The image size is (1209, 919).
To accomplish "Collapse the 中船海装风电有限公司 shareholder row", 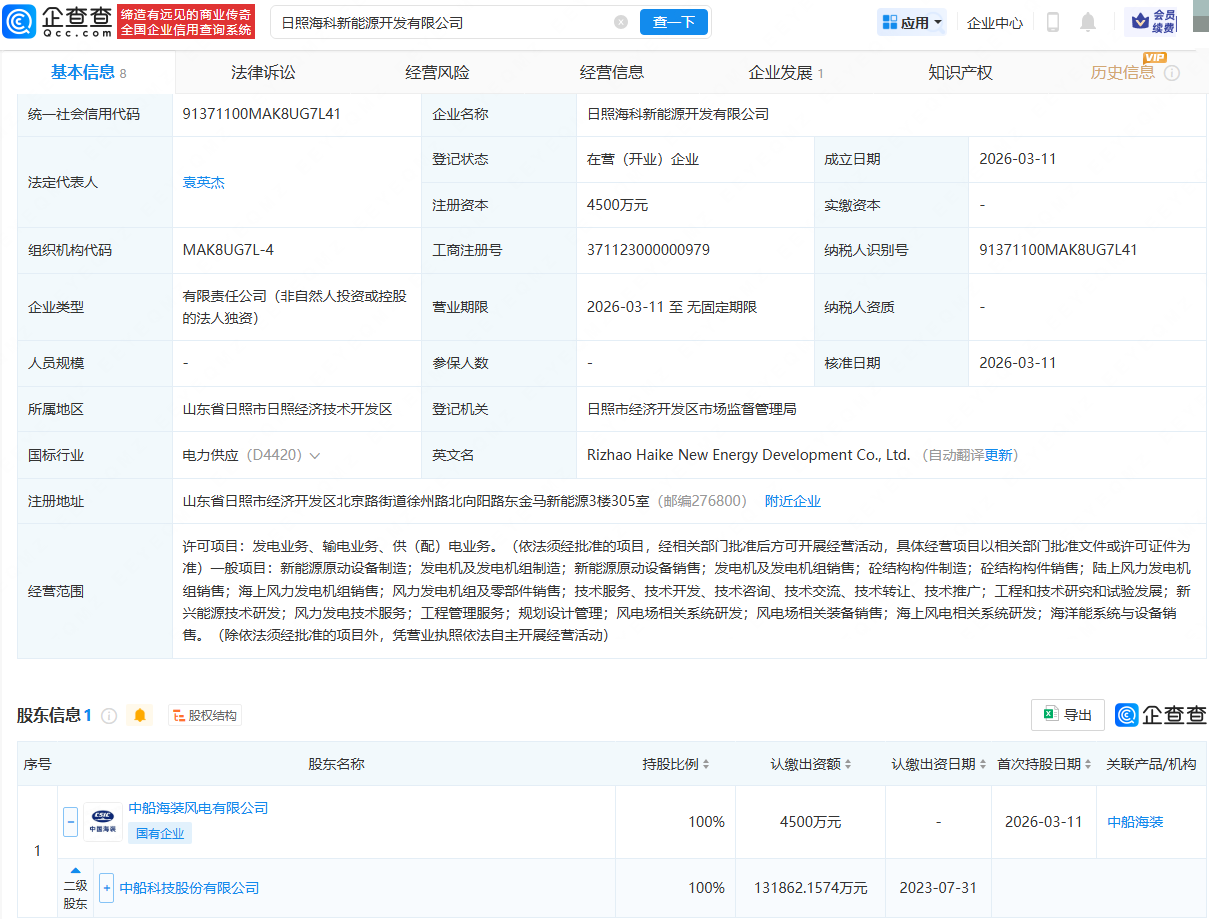I will 70,822.
